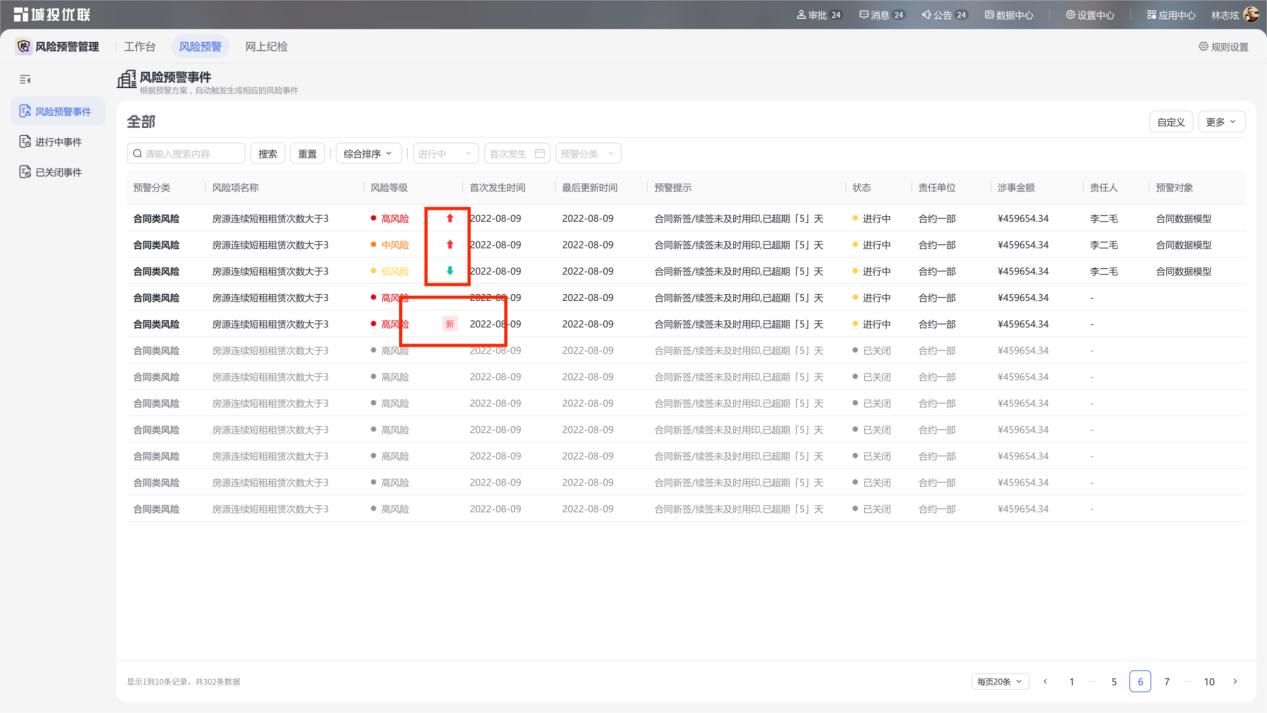Switch to the 工作台 tab
Image resolution: width=1267 pixels, height=713 pixels.
(140, 47)
